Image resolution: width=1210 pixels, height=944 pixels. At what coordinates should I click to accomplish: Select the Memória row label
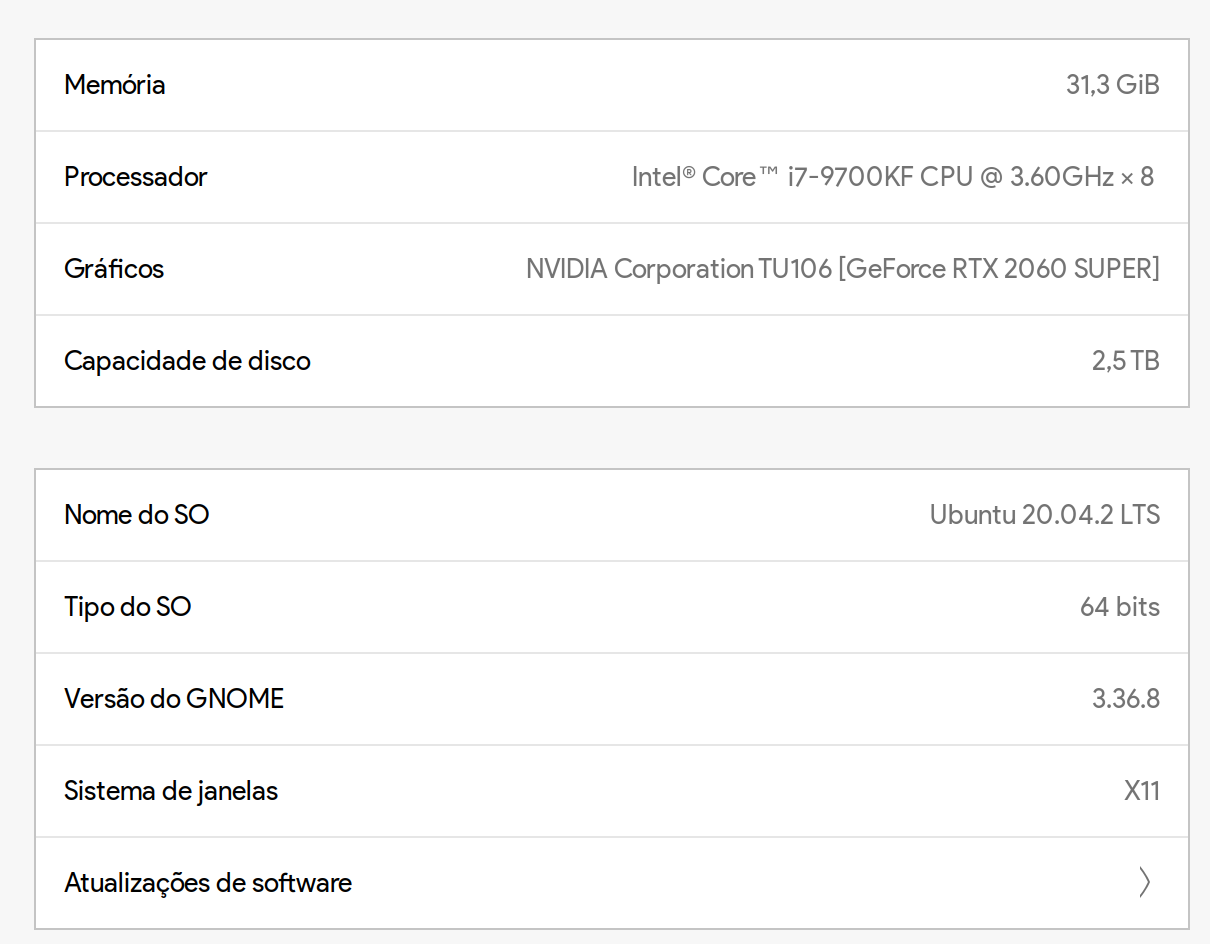(115, 85)
